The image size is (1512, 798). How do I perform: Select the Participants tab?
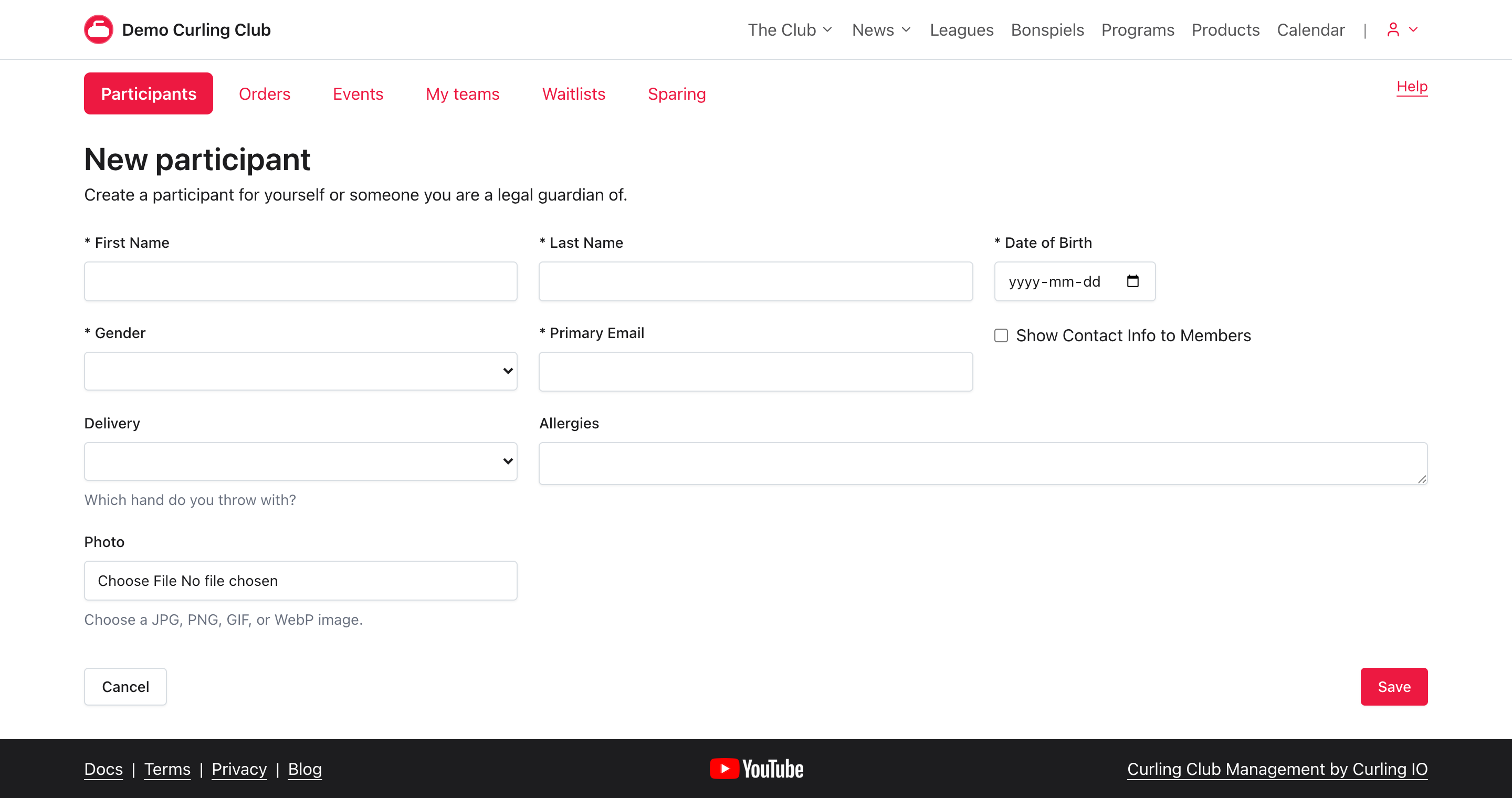click(x=149, y=94)
